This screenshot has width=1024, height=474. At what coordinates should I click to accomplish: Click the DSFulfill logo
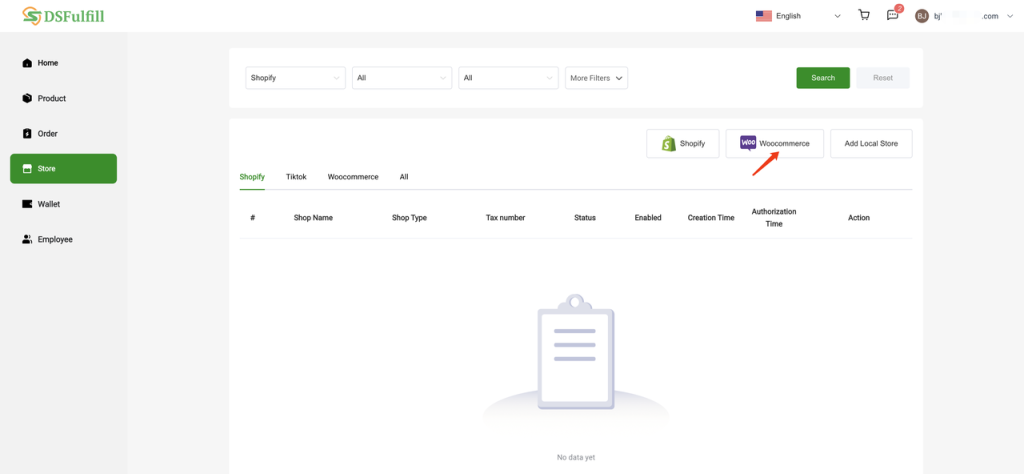click(63, 16)
